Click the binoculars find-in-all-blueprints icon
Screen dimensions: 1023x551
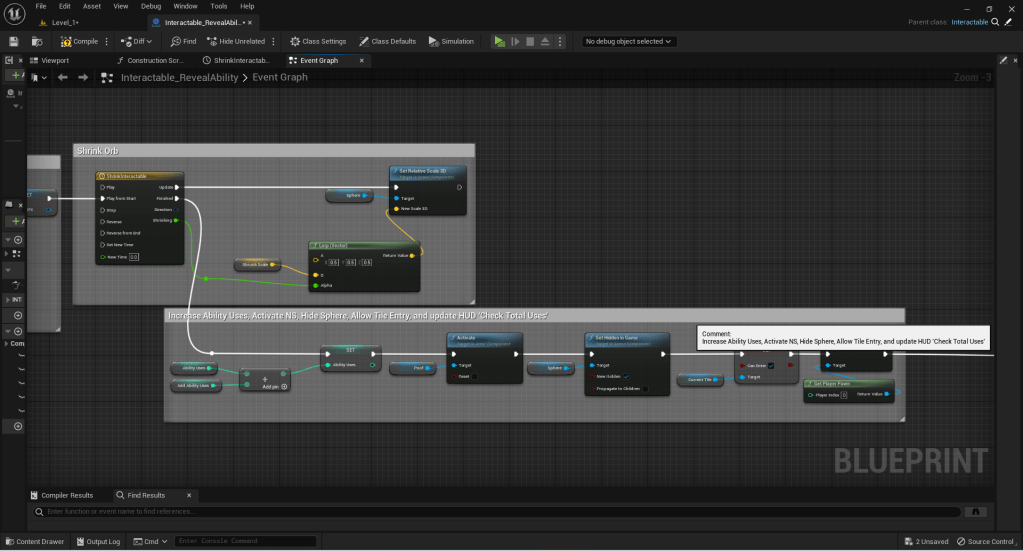[x=975, y=511]
